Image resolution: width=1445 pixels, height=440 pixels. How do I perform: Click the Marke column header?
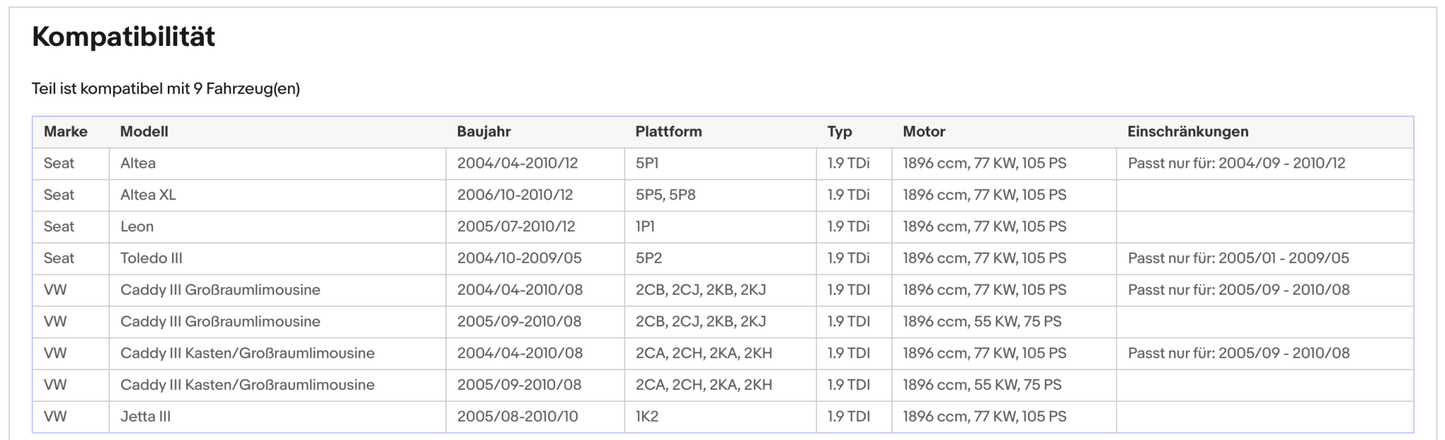[x=65, y=132]
